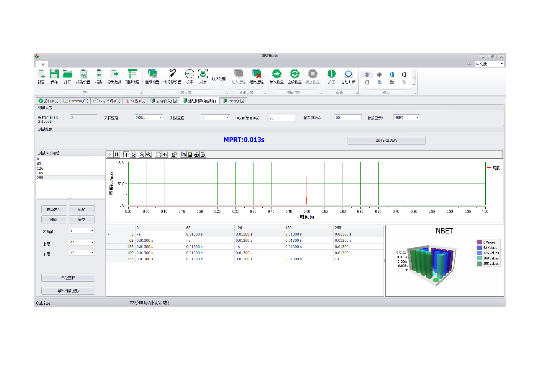The width and height of the screenshot is (540, 380).
Task: Click the purple swatch in NBET legend
Action: click(x=479, y=242)
